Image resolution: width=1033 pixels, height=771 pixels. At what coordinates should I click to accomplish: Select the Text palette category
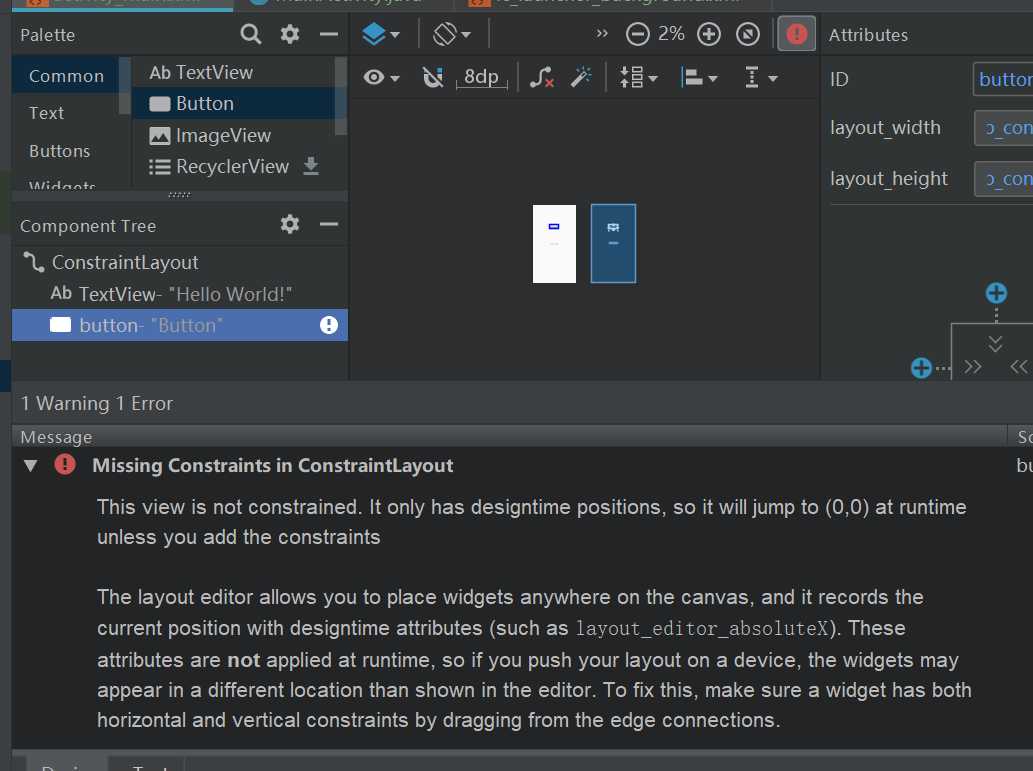pos(46,113)
